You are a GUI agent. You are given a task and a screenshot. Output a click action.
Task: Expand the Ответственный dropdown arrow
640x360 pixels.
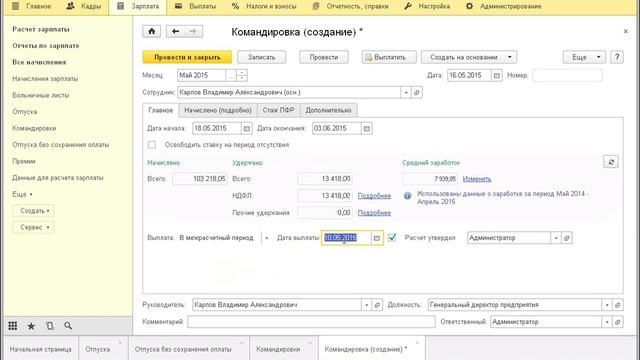tap(607, 322)
